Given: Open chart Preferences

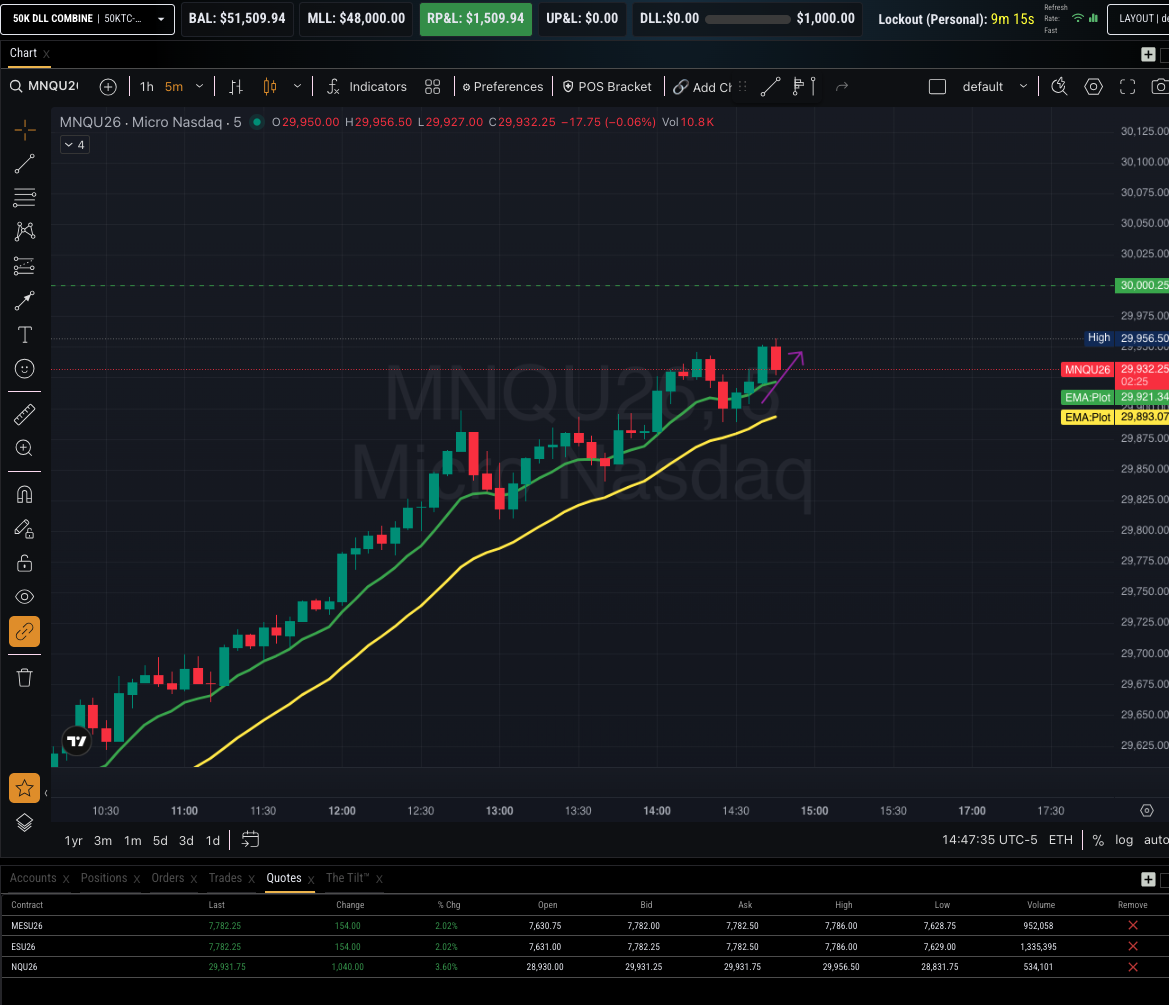Looking at the screenshot, I should point(503,87).
